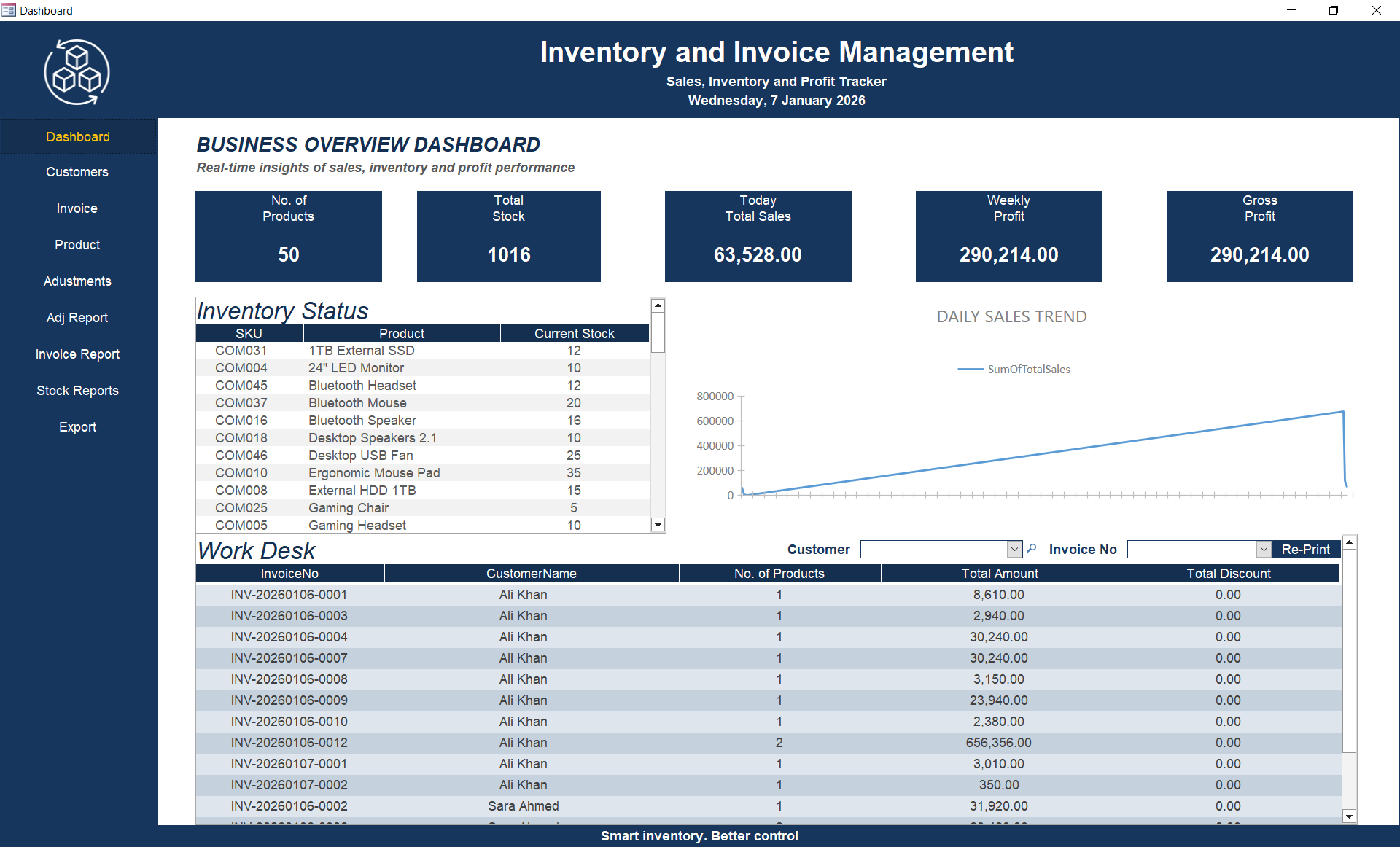This screenshot has height=847, width=1400.
Task: Click the No. of Products card value 50
Action: [289, 254]
